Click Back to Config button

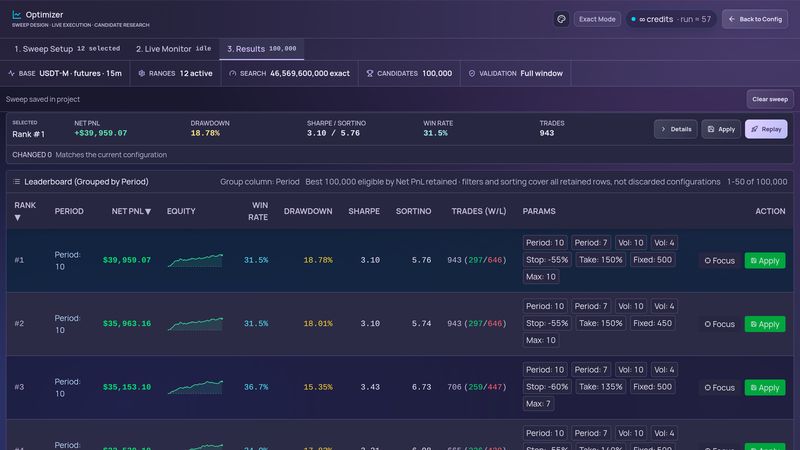click(755, 19)
